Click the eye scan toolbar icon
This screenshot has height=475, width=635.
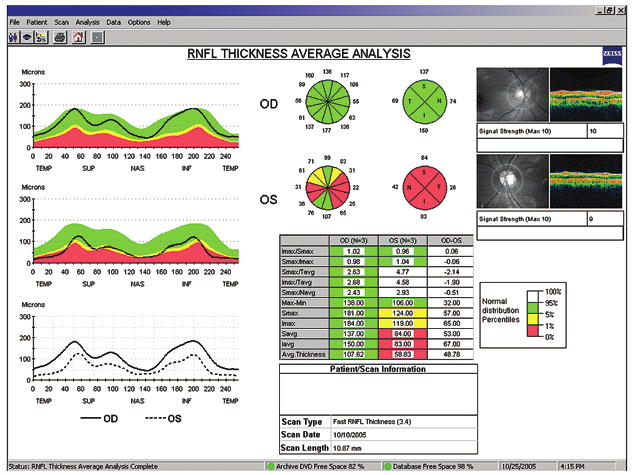pyautogui.click(x=26, y=37)
